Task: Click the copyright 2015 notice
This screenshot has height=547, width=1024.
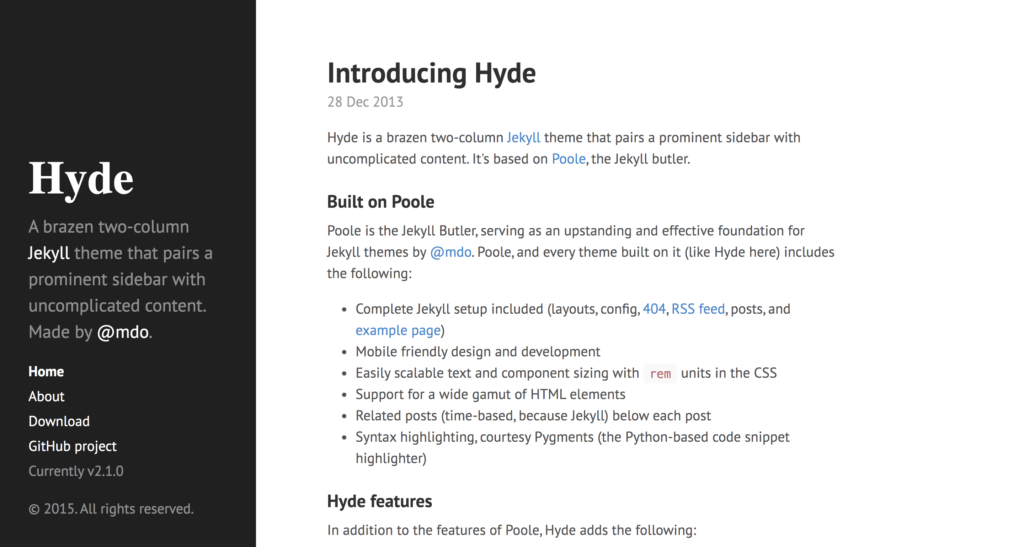Action: coord(111,509)
